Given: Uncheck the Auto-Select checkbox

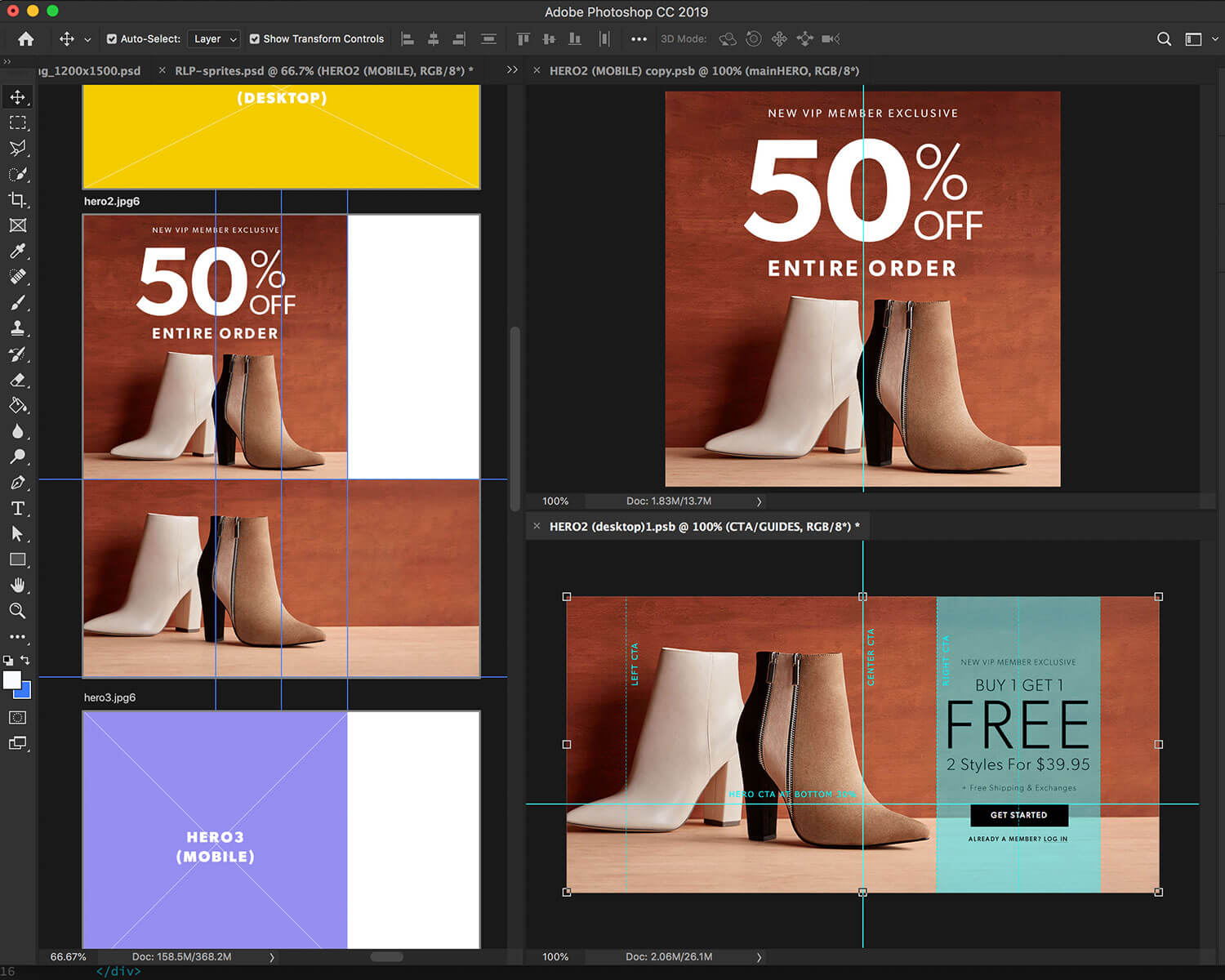Looking at the screenshot, I should [112, 38].
